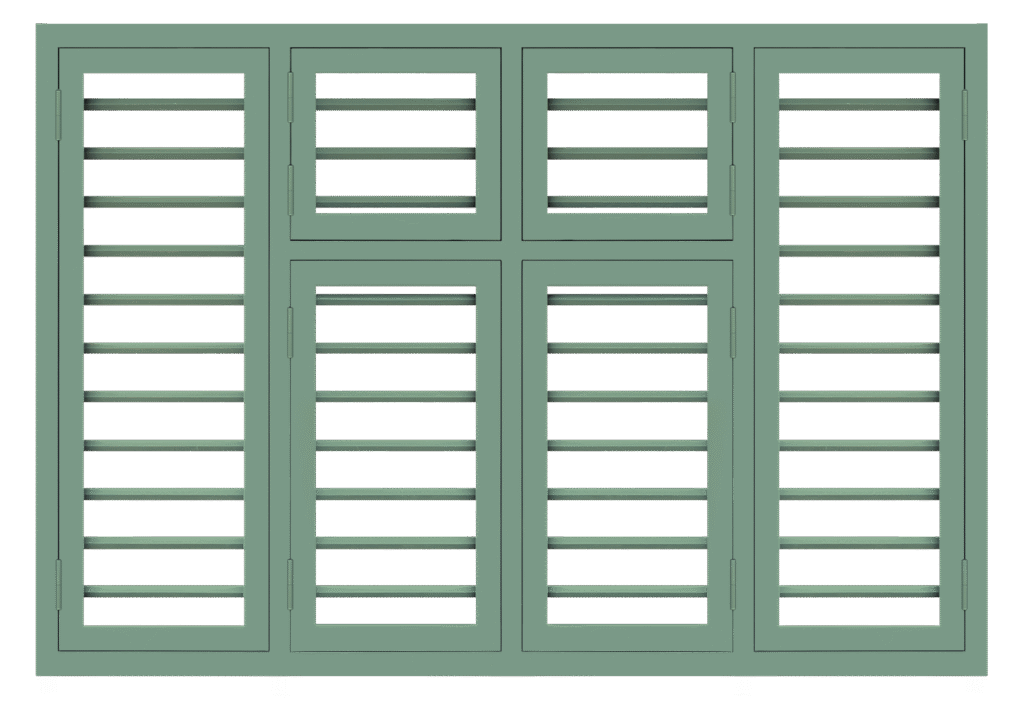Image resolution: width=1024 pixels, height=719 pixels.
Task: Click the middle louver in upper-right small panel
Action: pyautogui.click(x=627, y=153)
